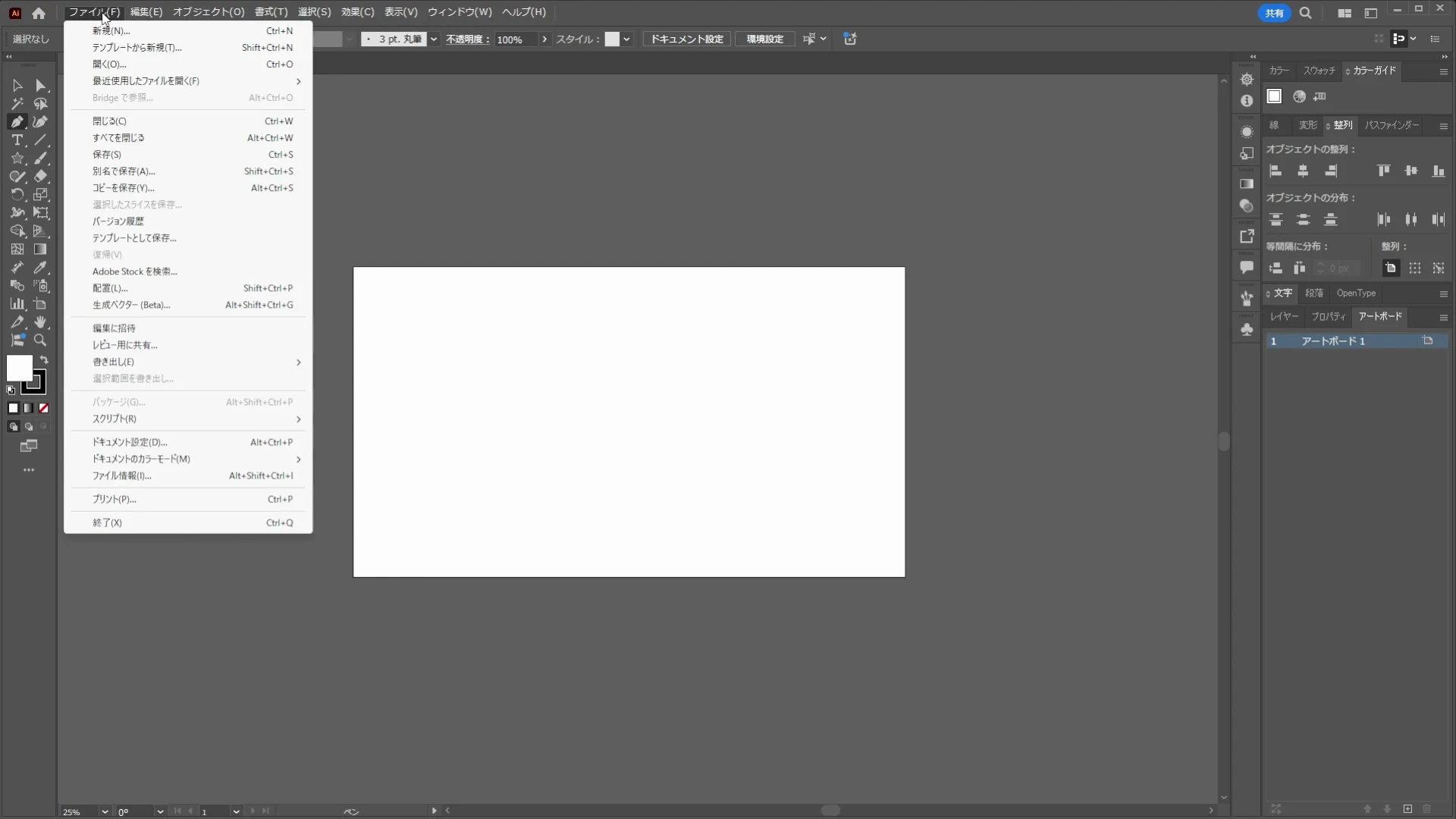Choose プリント(P)... menu item
Viewport: 1456px width, 819px height.
point(188,499)
